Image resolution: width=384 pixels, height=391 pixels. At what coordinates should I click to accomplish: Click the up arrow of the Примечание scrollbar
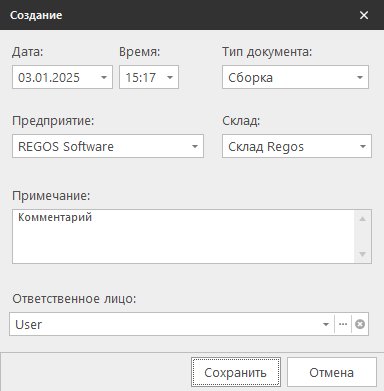pos(363,219)
